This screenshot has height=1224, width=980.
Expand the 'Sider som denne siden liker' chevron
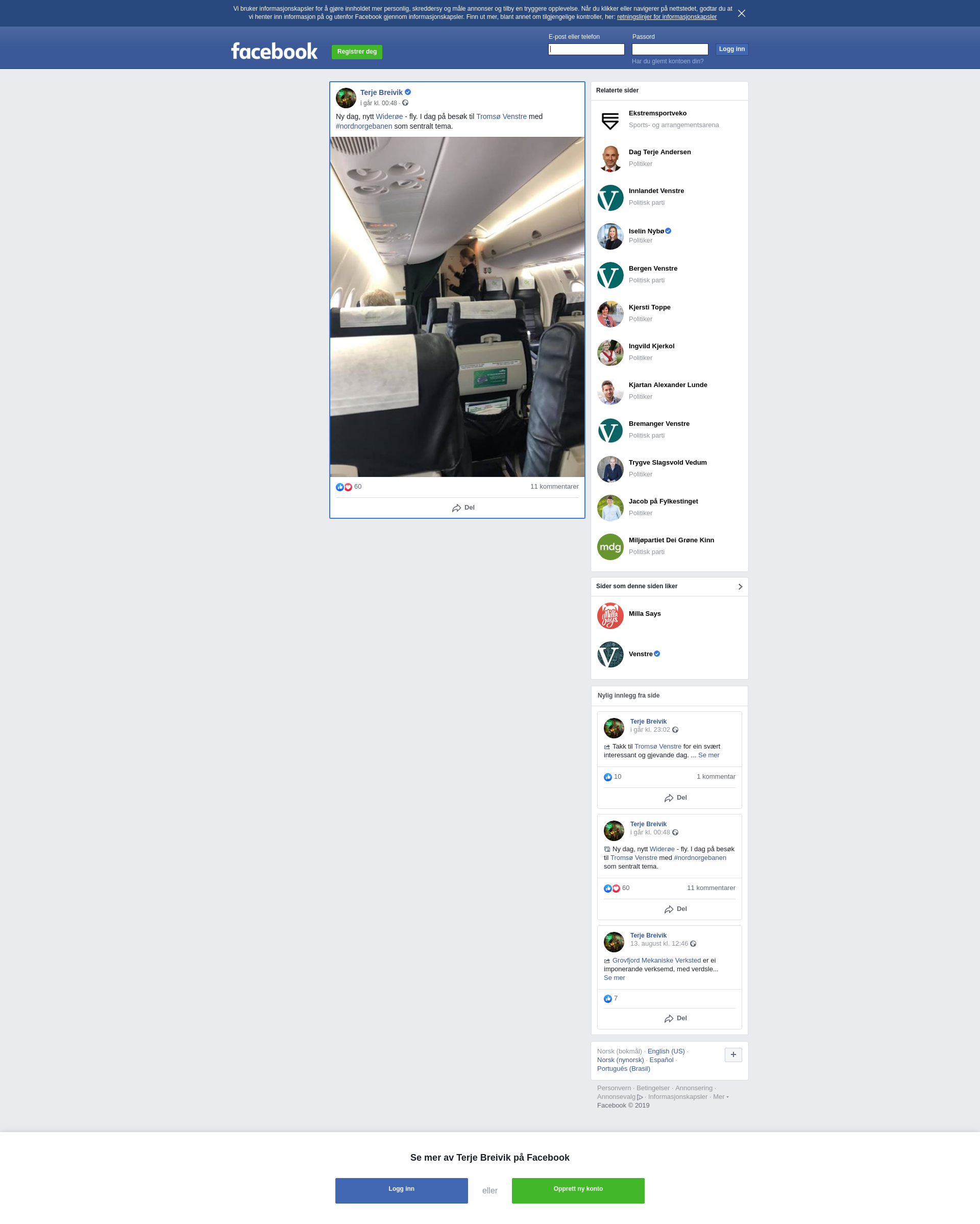(x=740, y=586)
